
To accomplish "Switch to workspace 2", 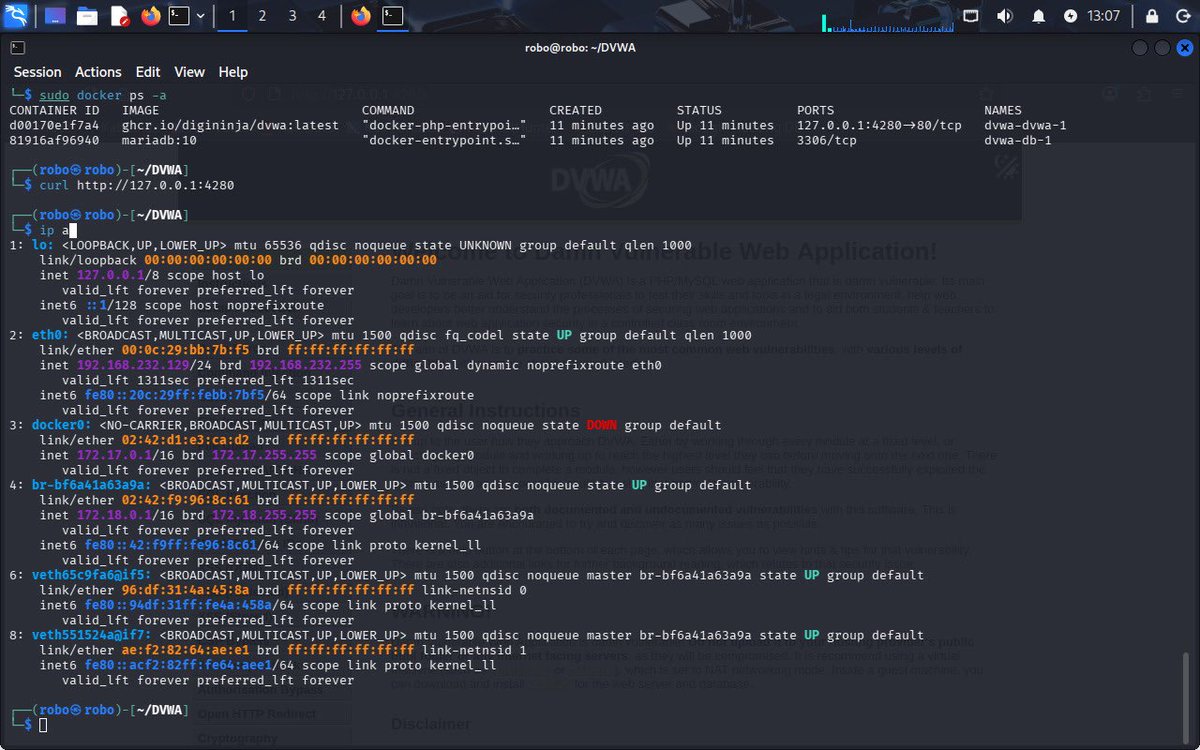I will tap(262, 16).
